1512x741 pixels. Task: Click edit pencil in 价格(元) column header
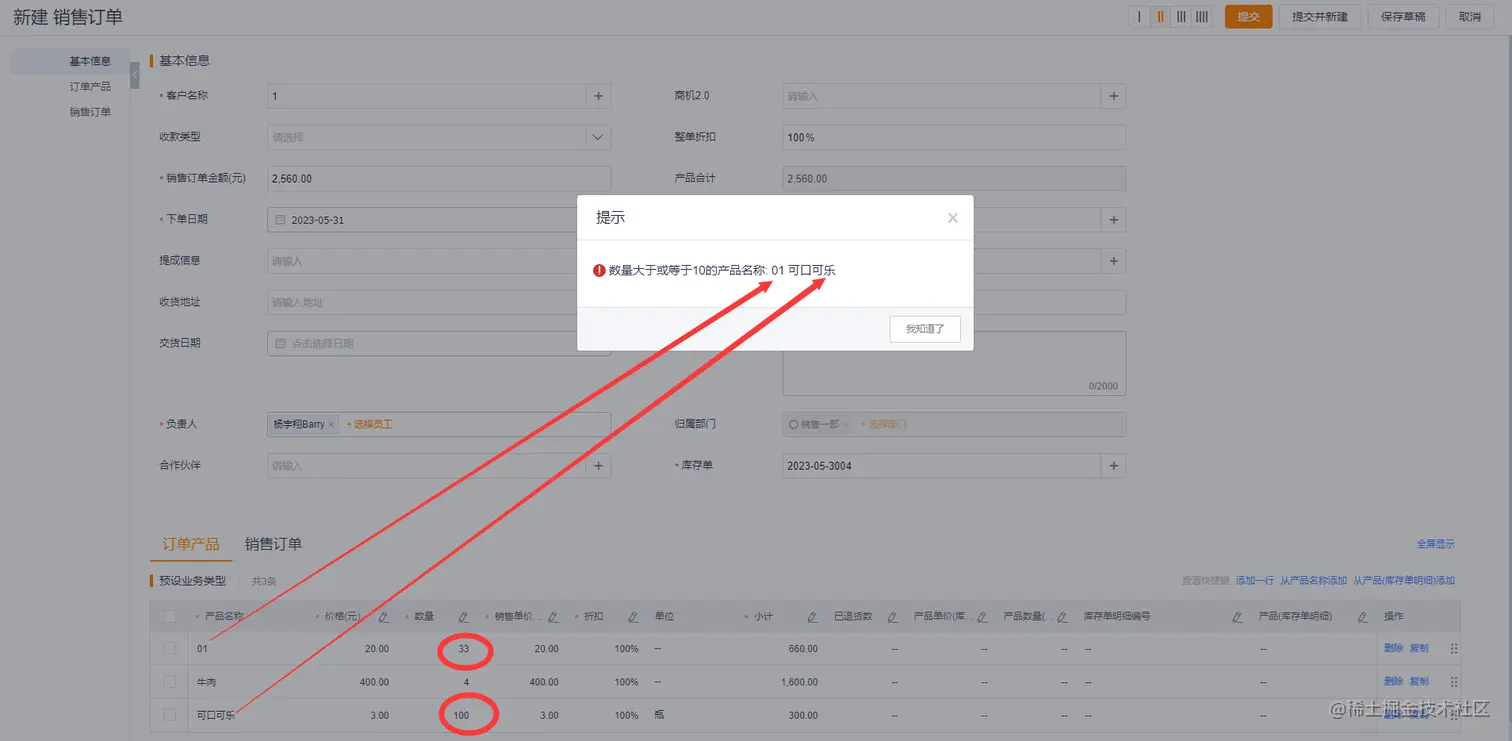[383, 617]
